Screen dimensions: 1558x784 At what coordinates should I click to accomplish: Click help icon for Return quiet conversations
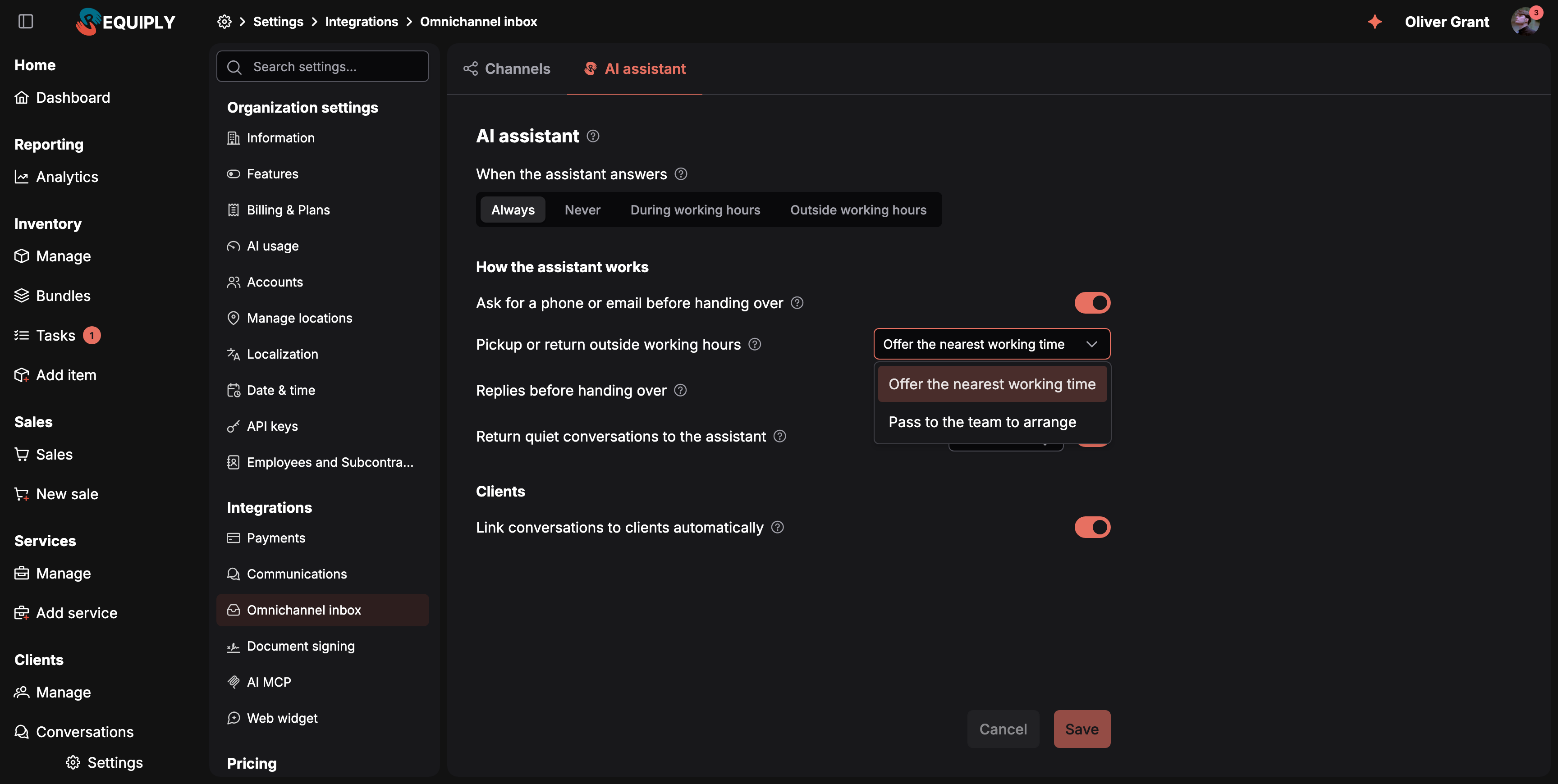click(x=779, y=437)
